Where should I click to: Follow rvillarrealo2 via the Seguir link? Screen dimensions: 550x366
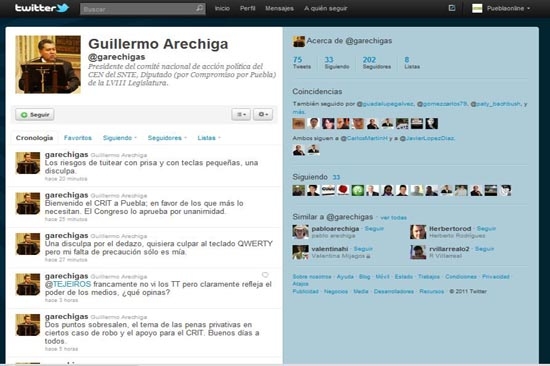[484, 249]
